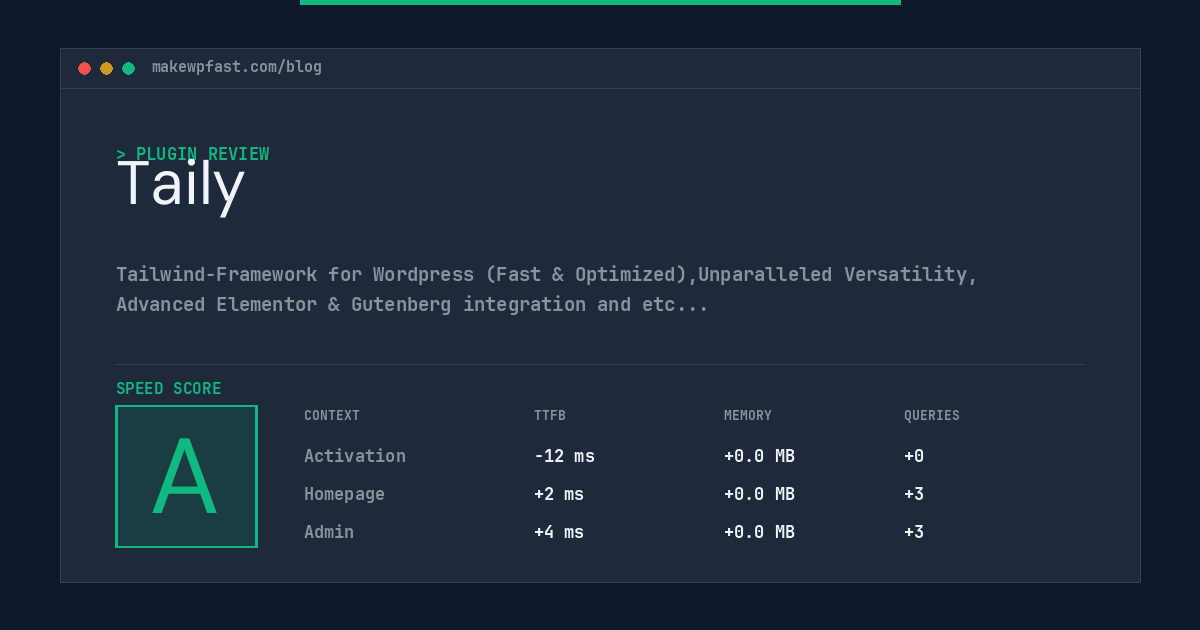
Task: Select the Homepage row label
Action: (344, 494)
